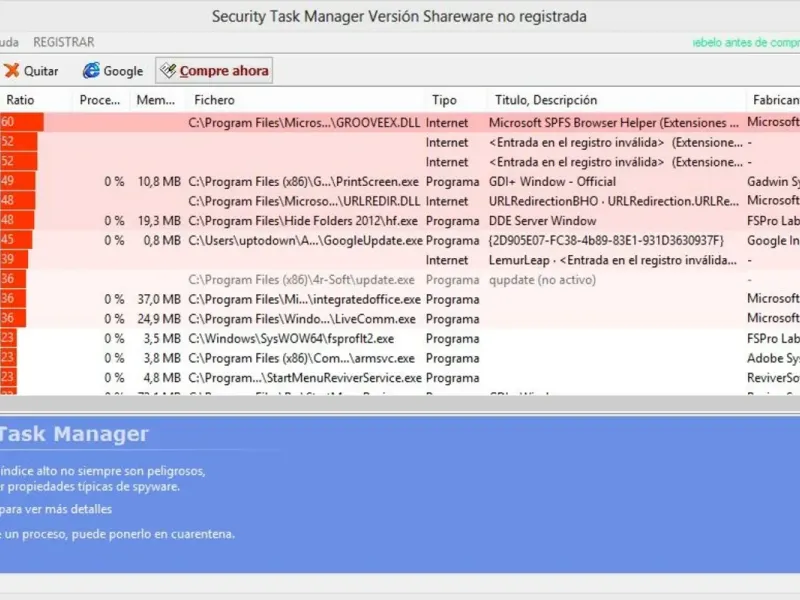Click the ratio 49 risk bar
The width and height of the screenshot is (800, 600).
pyautogui.click(x=18, y=181)
